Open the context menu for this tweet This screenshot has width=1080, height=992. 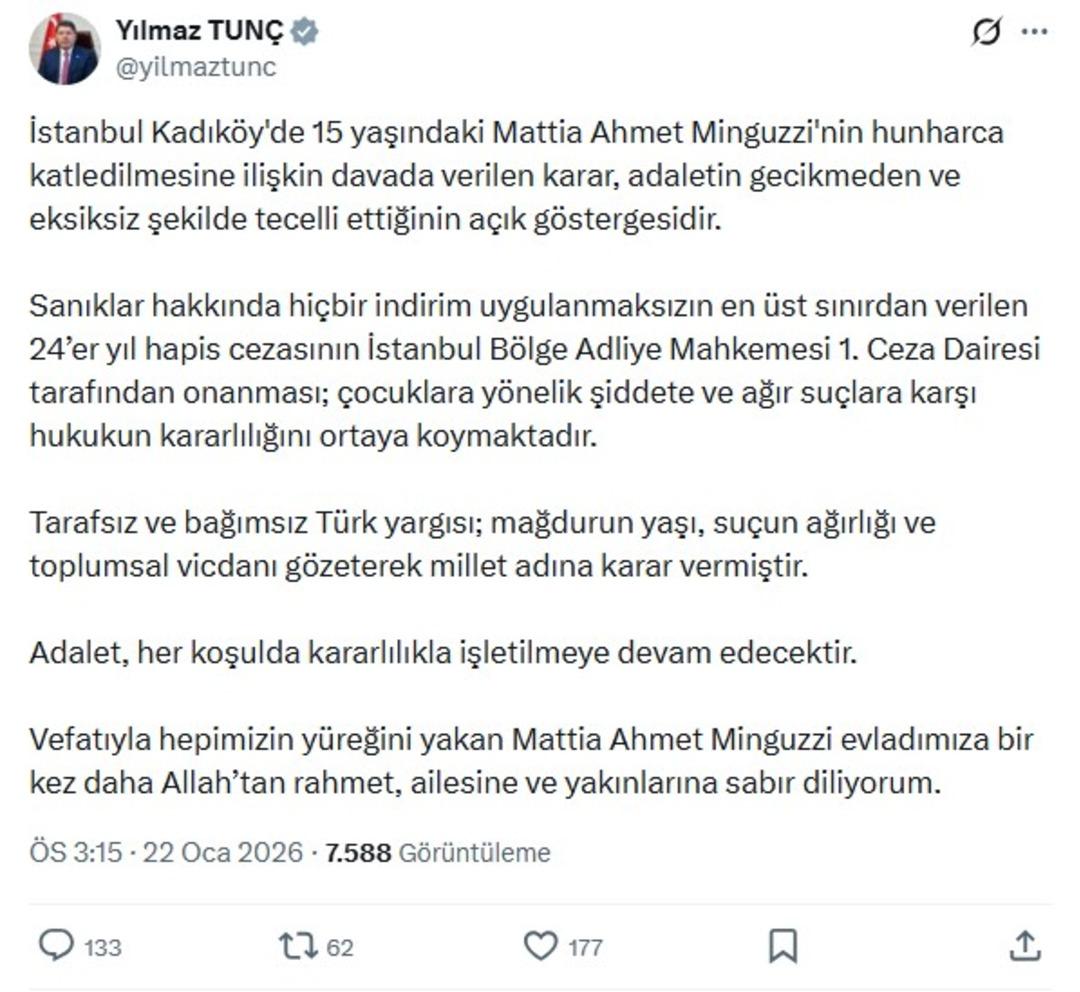coord(1036,29)
